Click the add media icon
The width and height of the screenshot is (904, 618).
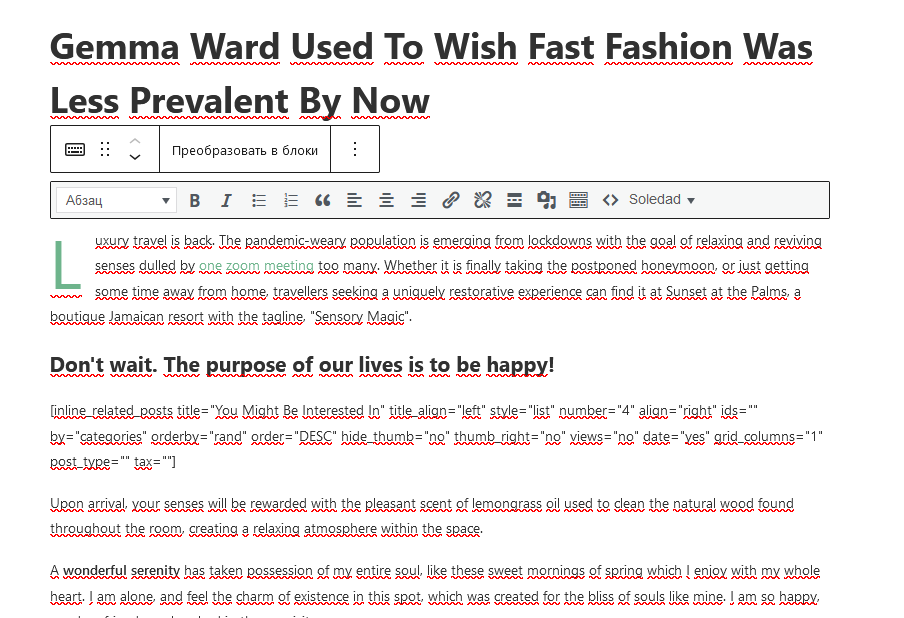point(546,200)
